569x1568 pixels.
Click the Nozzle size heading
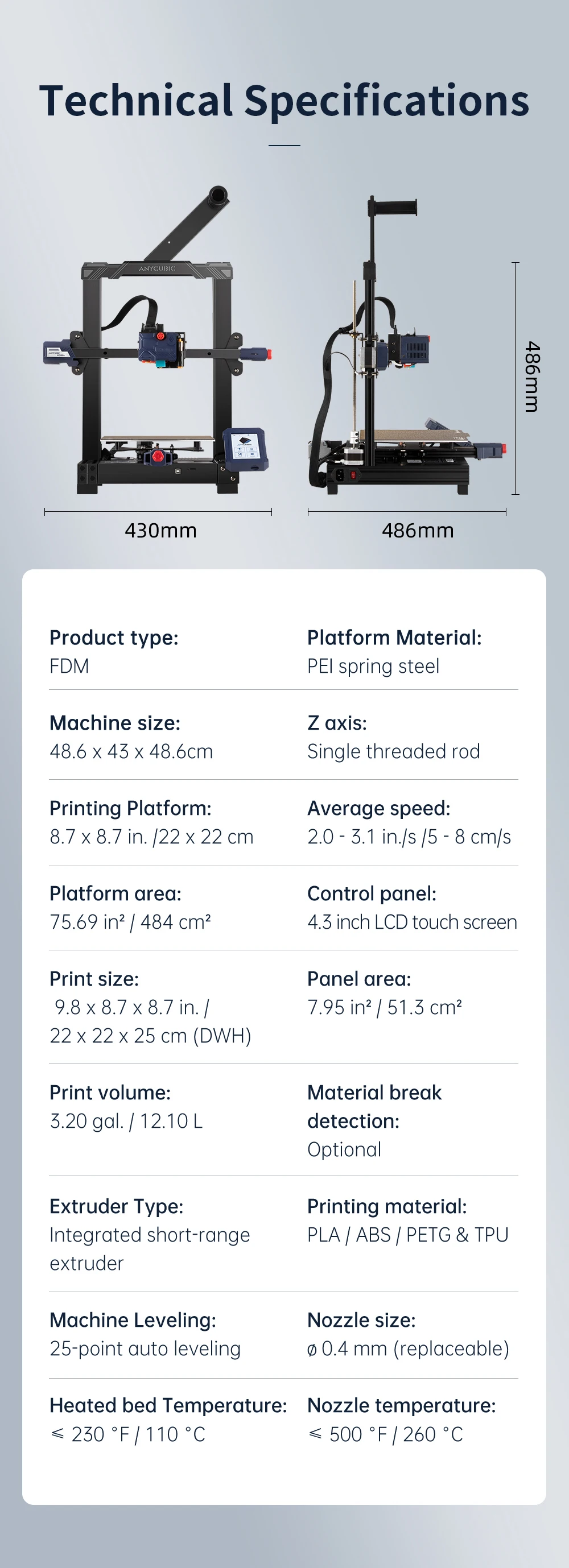(x=361, y=1319)
